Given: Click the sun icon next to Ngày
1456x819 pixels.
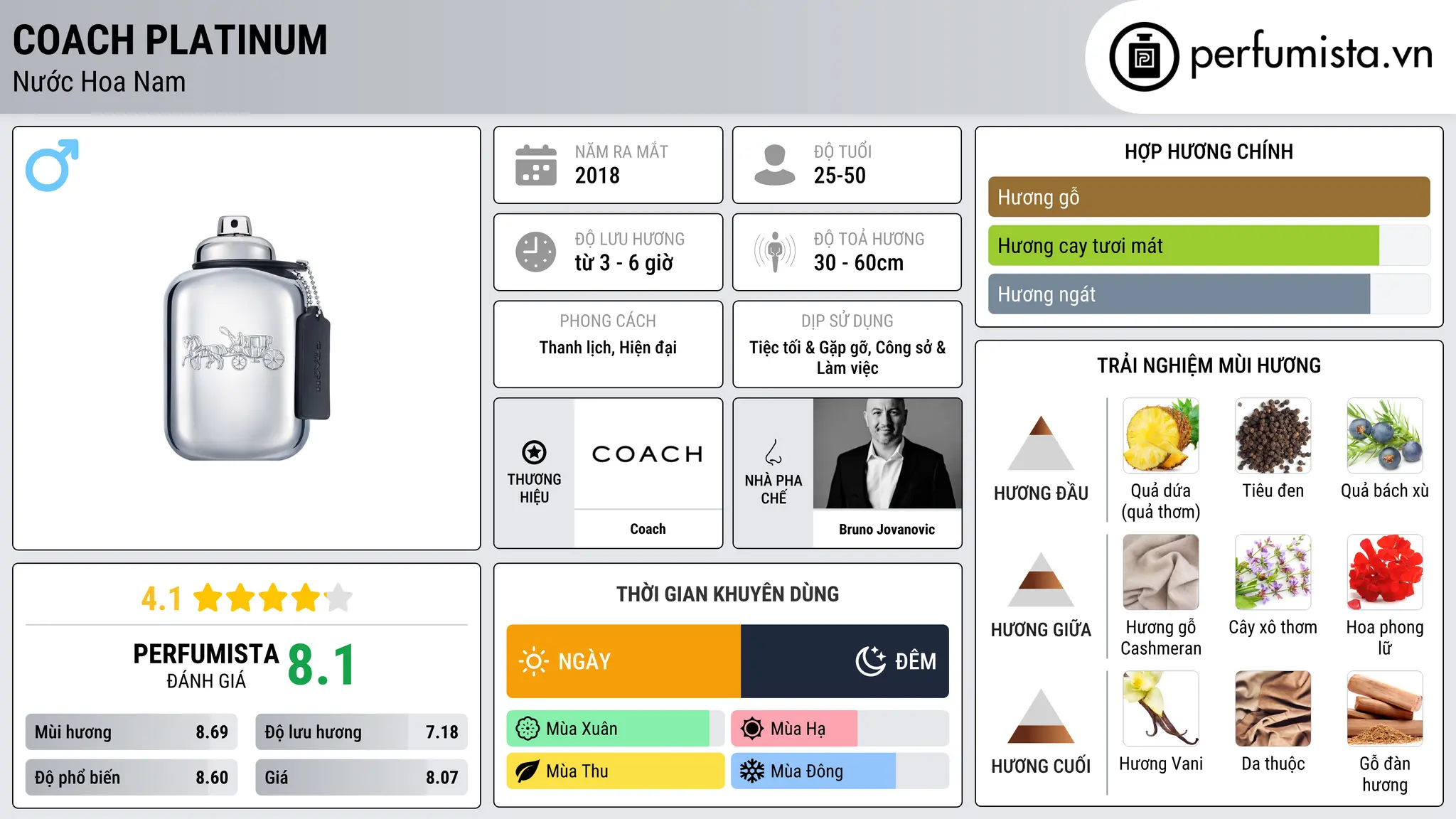Looking at the screenshot, I should (533, 661).
